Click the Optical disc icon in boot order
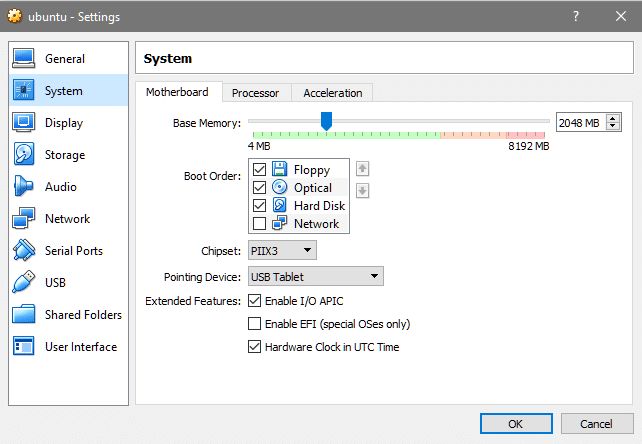 click(279, 187)
